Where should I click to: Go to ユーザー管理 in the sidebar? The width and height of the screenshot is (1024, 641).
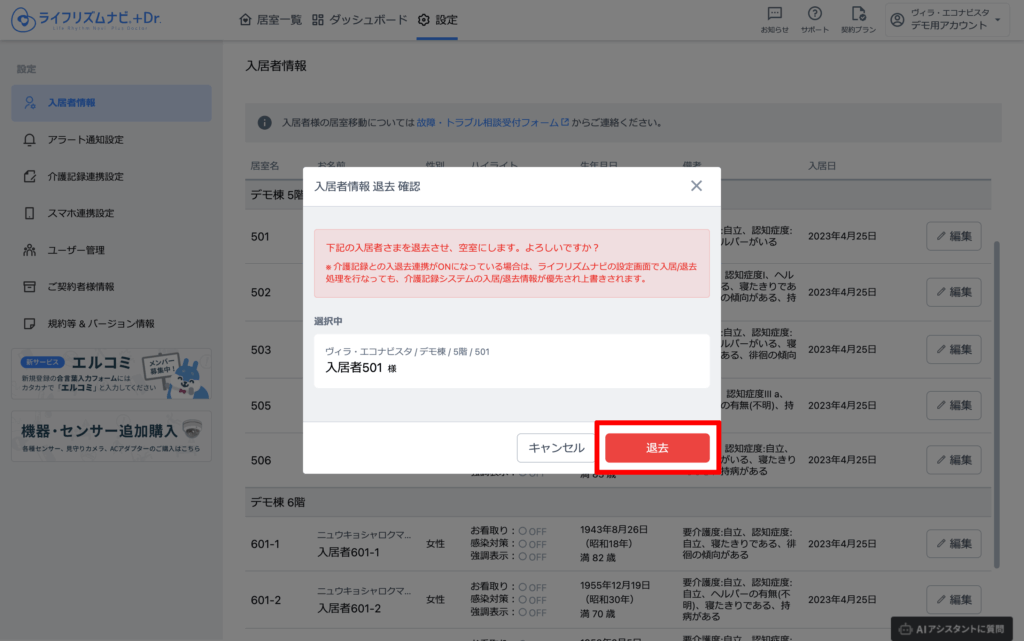click(76, 250)
